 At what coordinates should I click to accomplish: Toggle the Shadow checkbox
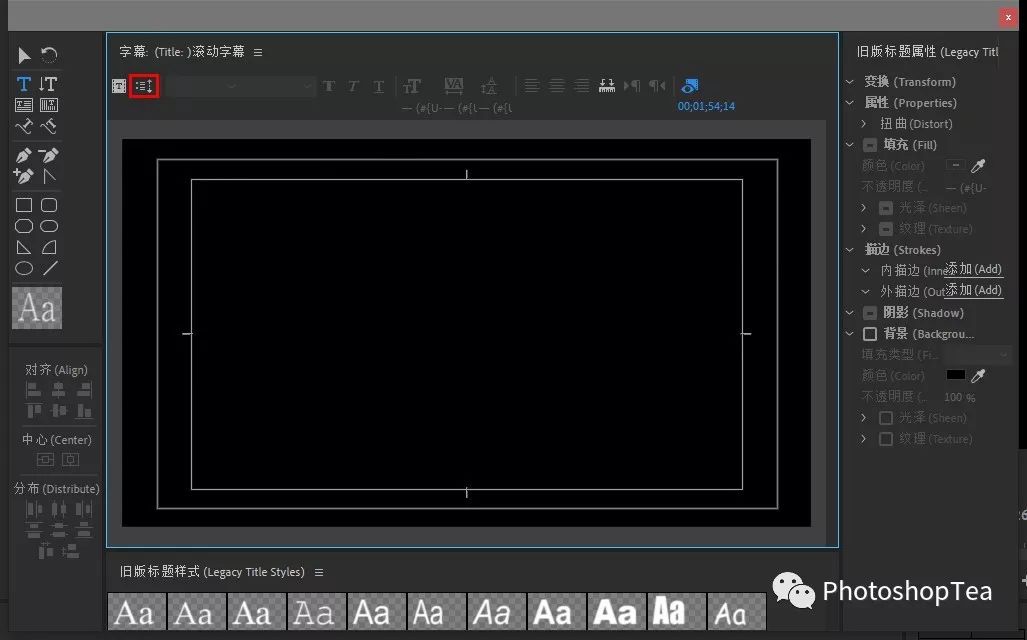pos(870,312)
